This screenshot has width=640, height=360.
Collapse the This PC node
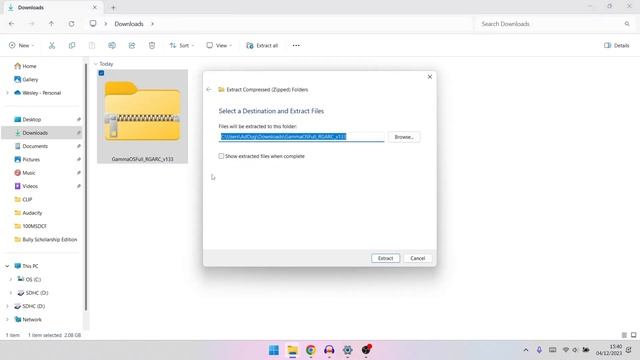click(7, 266)
